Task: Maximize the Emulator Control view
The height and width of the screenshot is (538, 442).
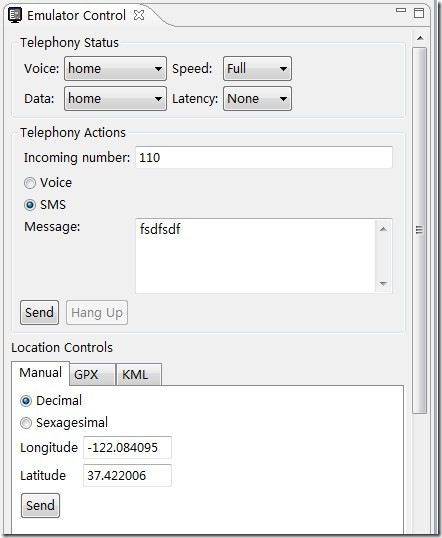Action: pyautogui.click(x=419, y=13)
